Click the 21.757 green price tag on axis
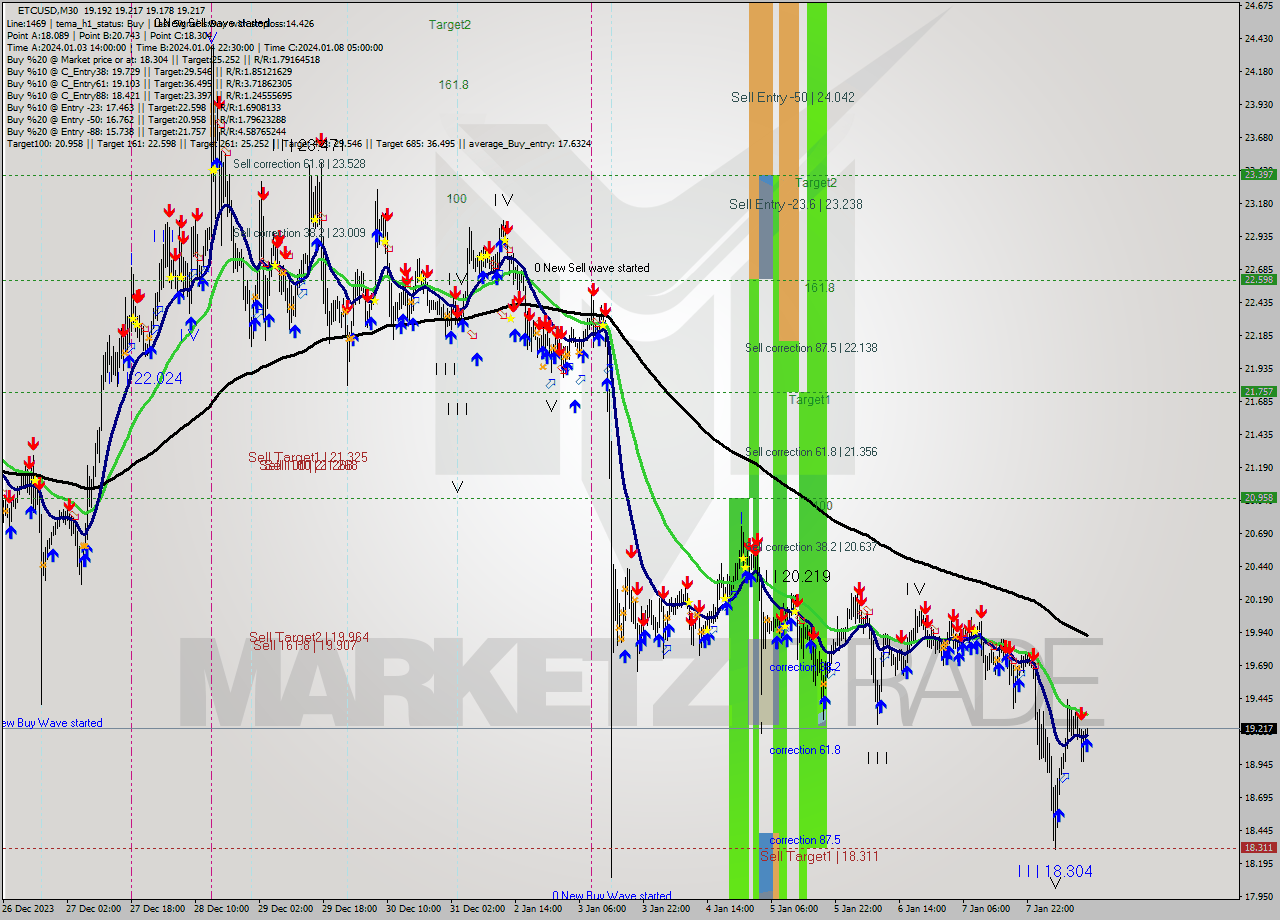 point(1258,392)
